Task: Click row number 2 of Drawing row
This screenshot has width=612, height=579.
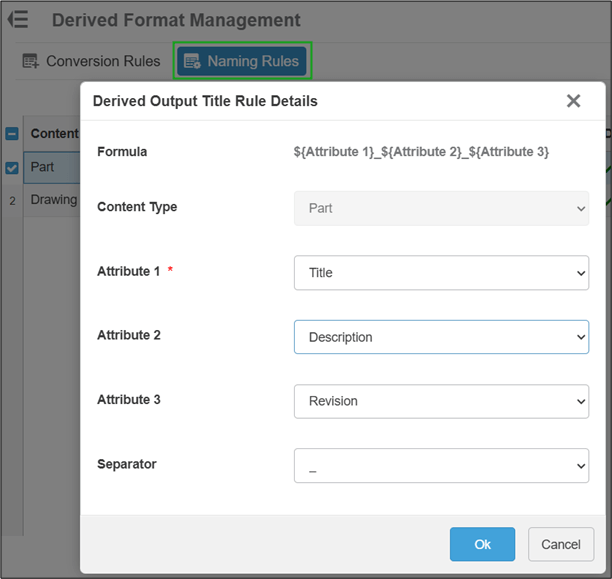Action: pyautogui.click(x=12, y=201)
